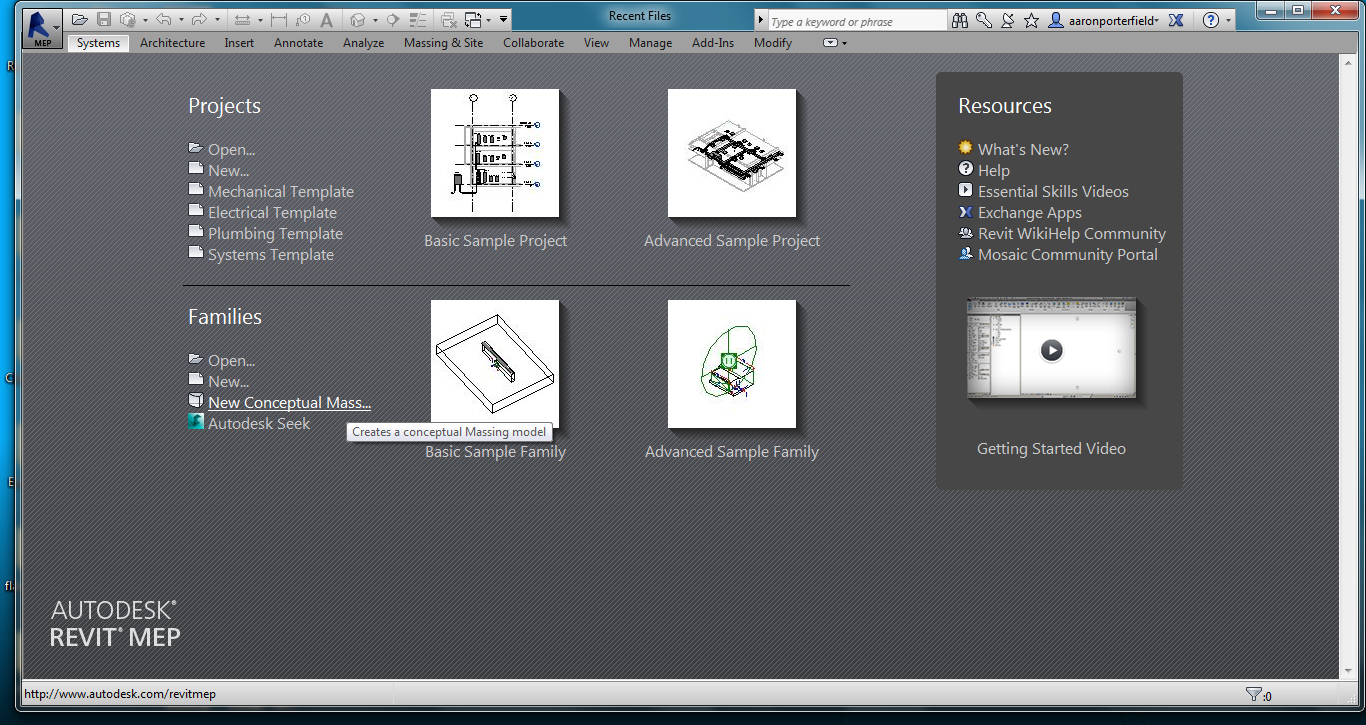This screenshot has width=1366, height=725.
Task: Click the Autodesk Seek icon under Families
Action: tap(196, 423)
